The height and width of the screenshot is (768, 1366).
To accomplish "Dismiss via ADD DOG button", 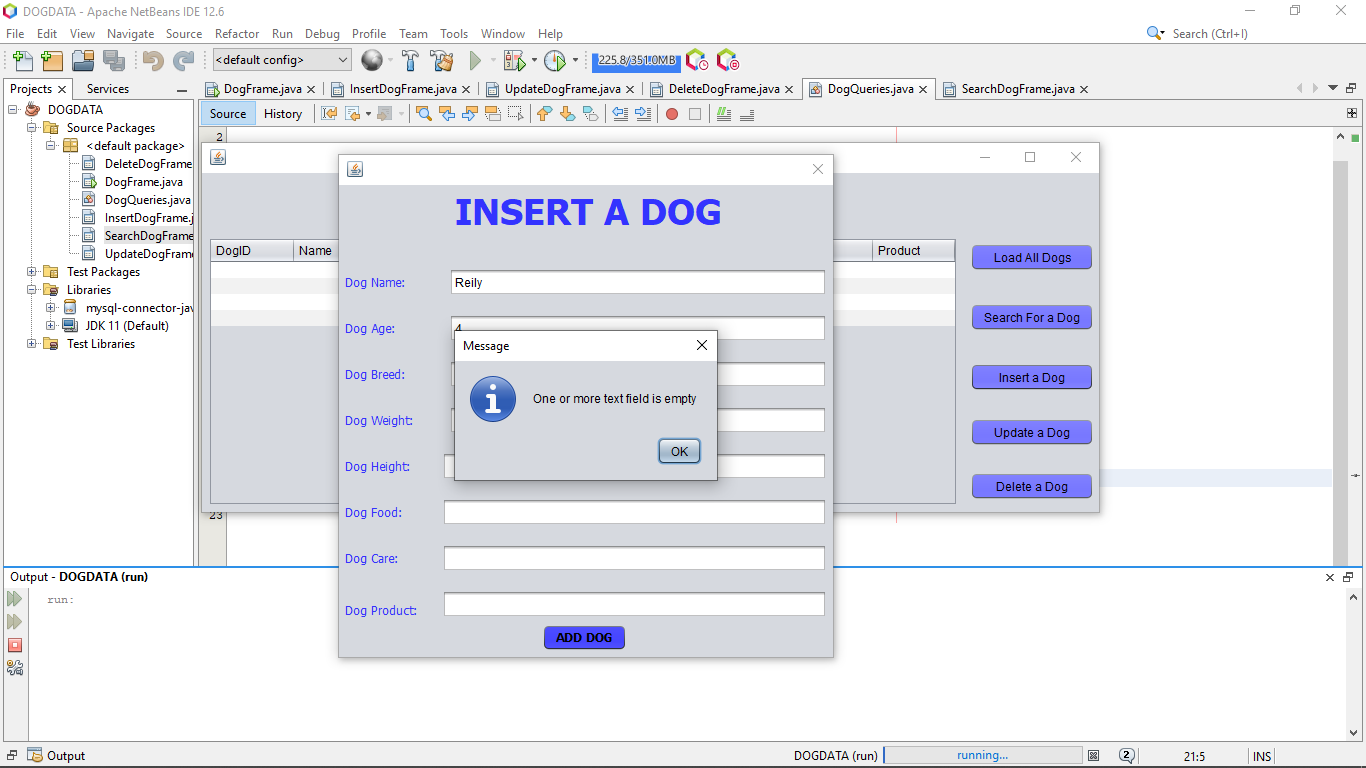I will coord(584,637).
